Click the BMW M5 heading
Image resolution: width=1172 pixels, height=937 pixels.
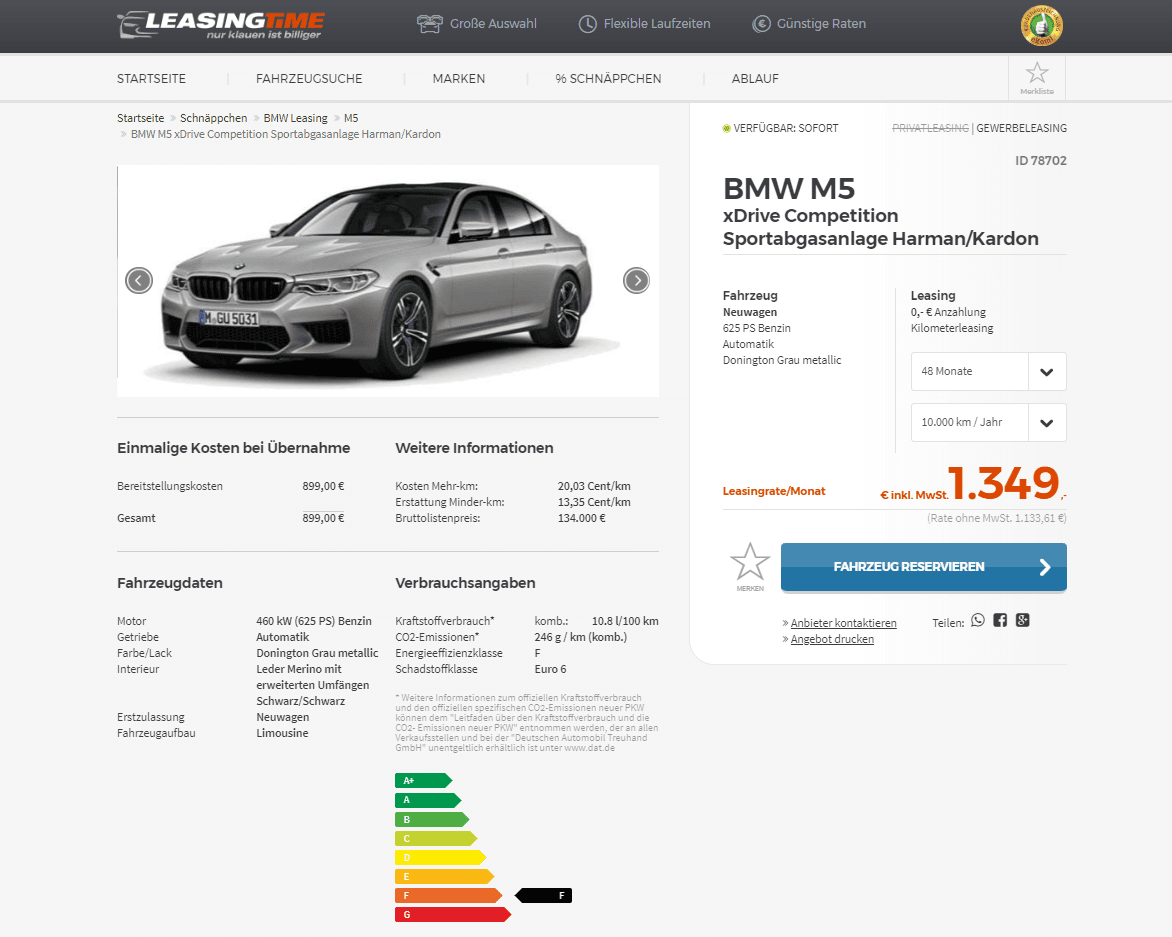tap(789, 188)
